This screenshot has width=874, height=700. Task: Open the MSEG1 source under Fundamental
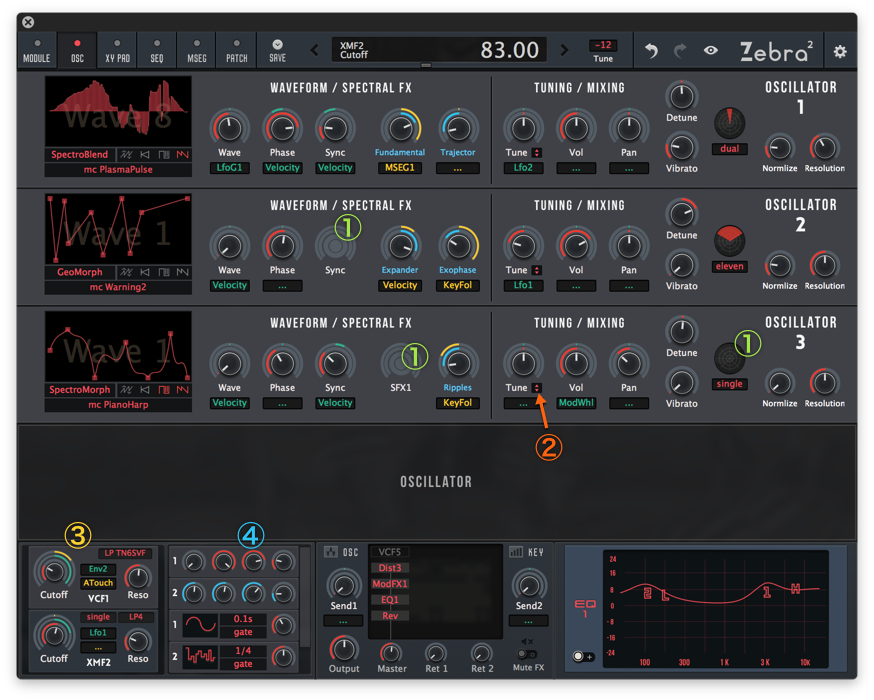(400, 168)
